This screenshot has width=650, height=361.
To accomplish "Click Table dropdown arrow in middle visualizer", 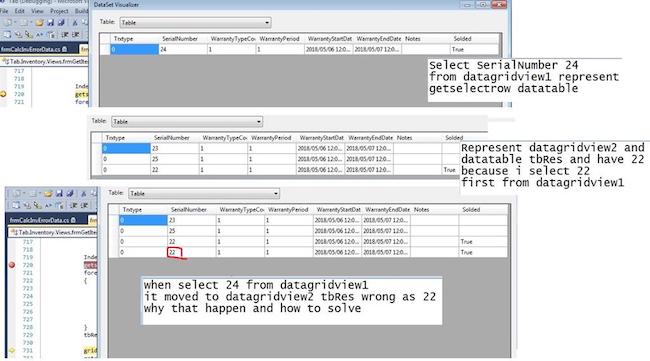I will (x=259, y=121).
